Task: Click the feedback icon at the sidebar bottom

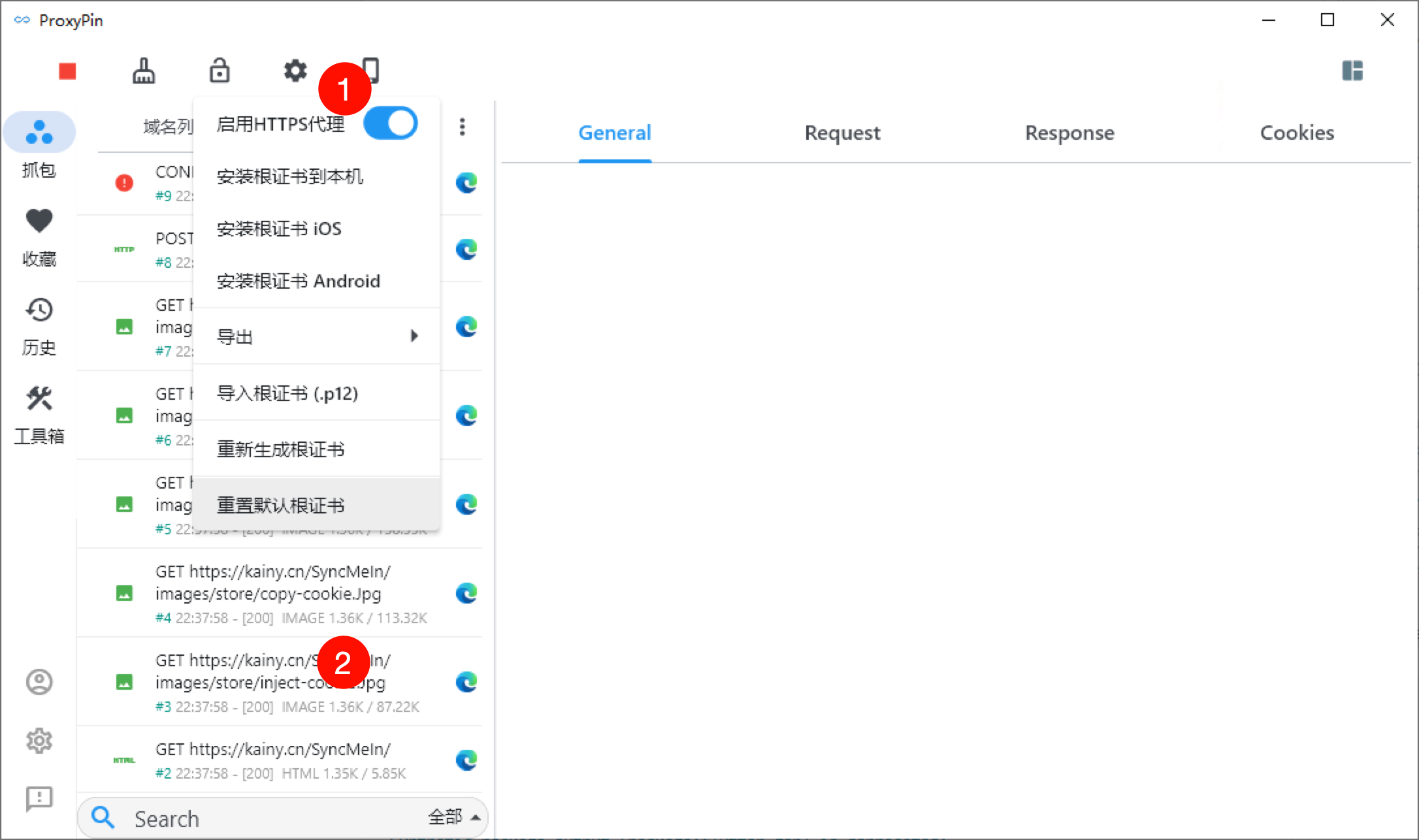Action: 39,798
